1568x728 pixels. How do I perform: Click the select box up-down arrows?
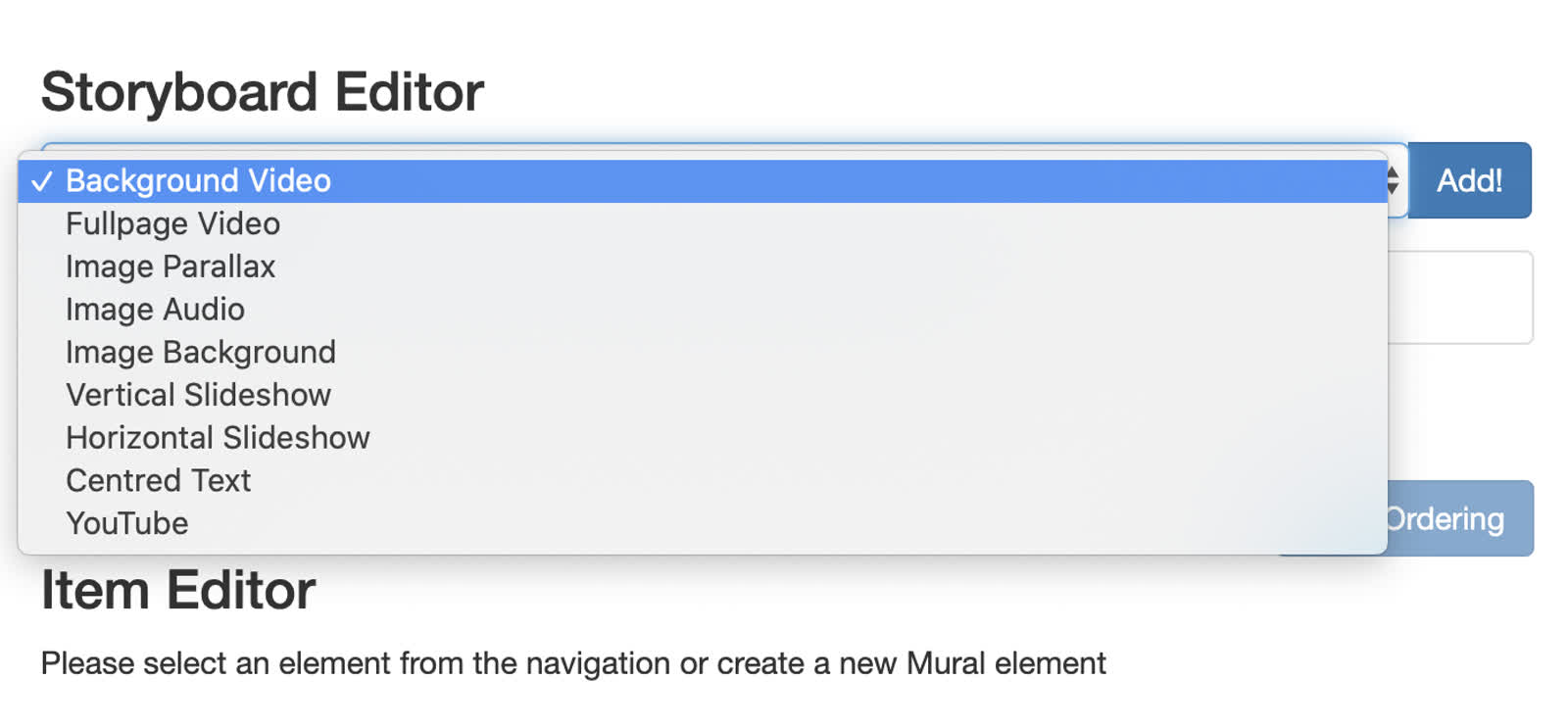click(x=1394, y=180)
